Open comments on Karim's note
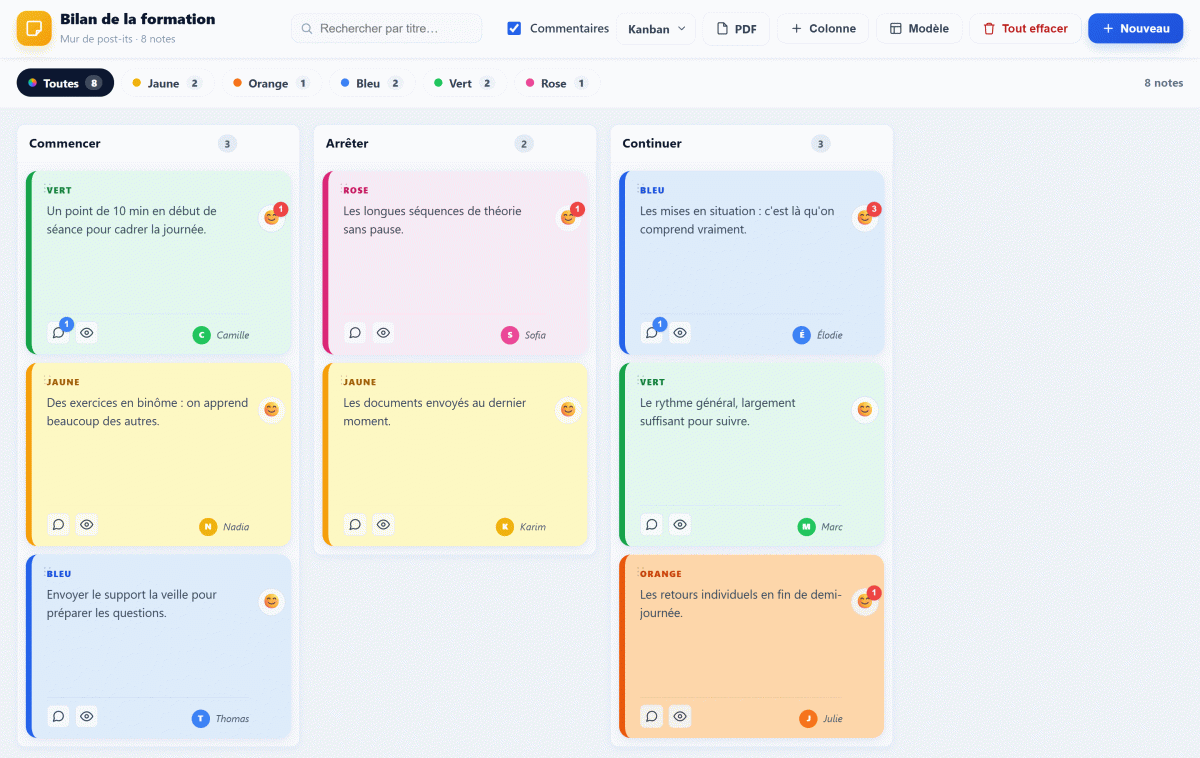This screenshot has width=1200, height=758. [355, 525]
